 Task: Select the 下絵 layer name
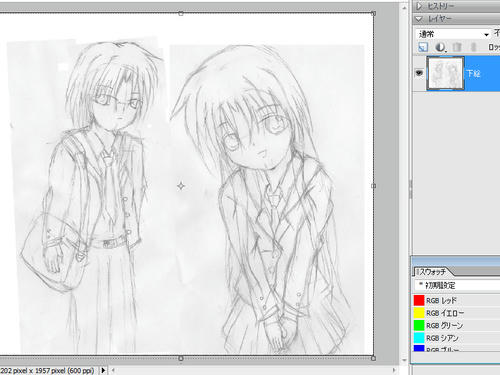473,74
